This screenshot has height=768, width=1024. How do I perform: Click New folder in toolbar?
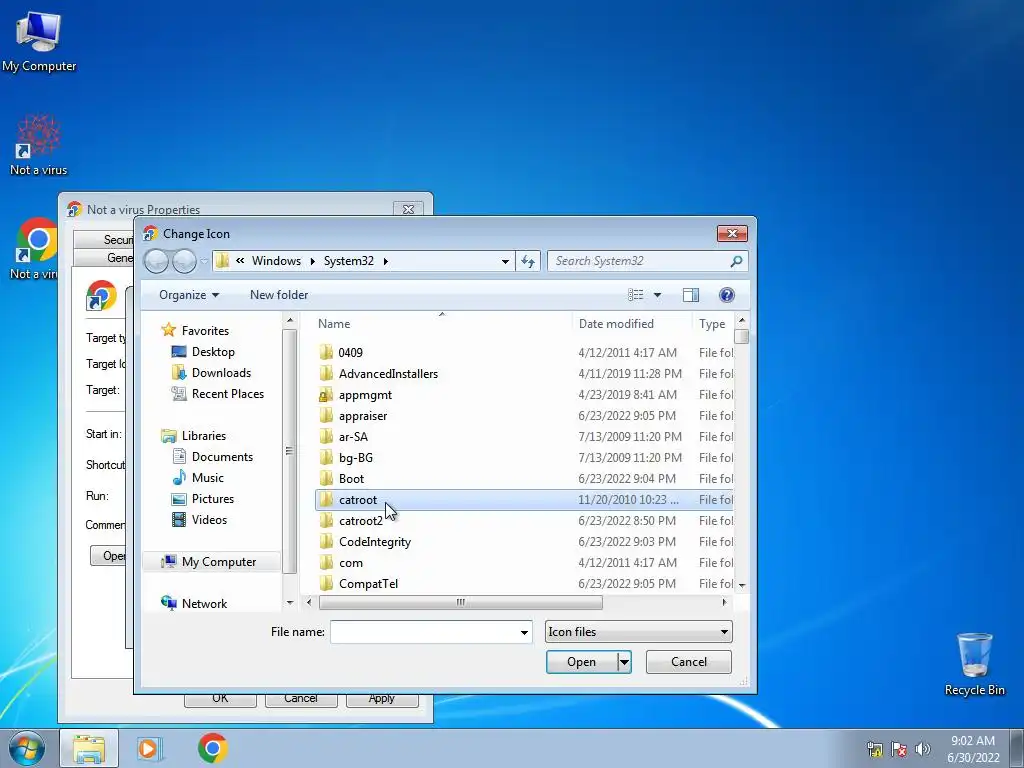(x=279, y=295)
